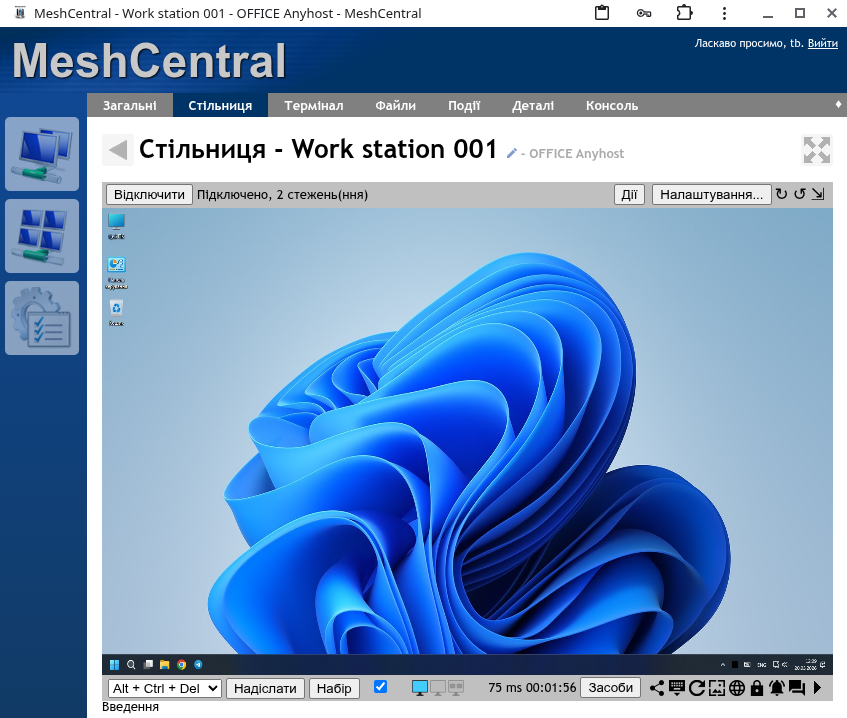Viewport: 847px width, 718px height.
Task: Toggle full-screen using the four-arrows icon
Action: 817,150
